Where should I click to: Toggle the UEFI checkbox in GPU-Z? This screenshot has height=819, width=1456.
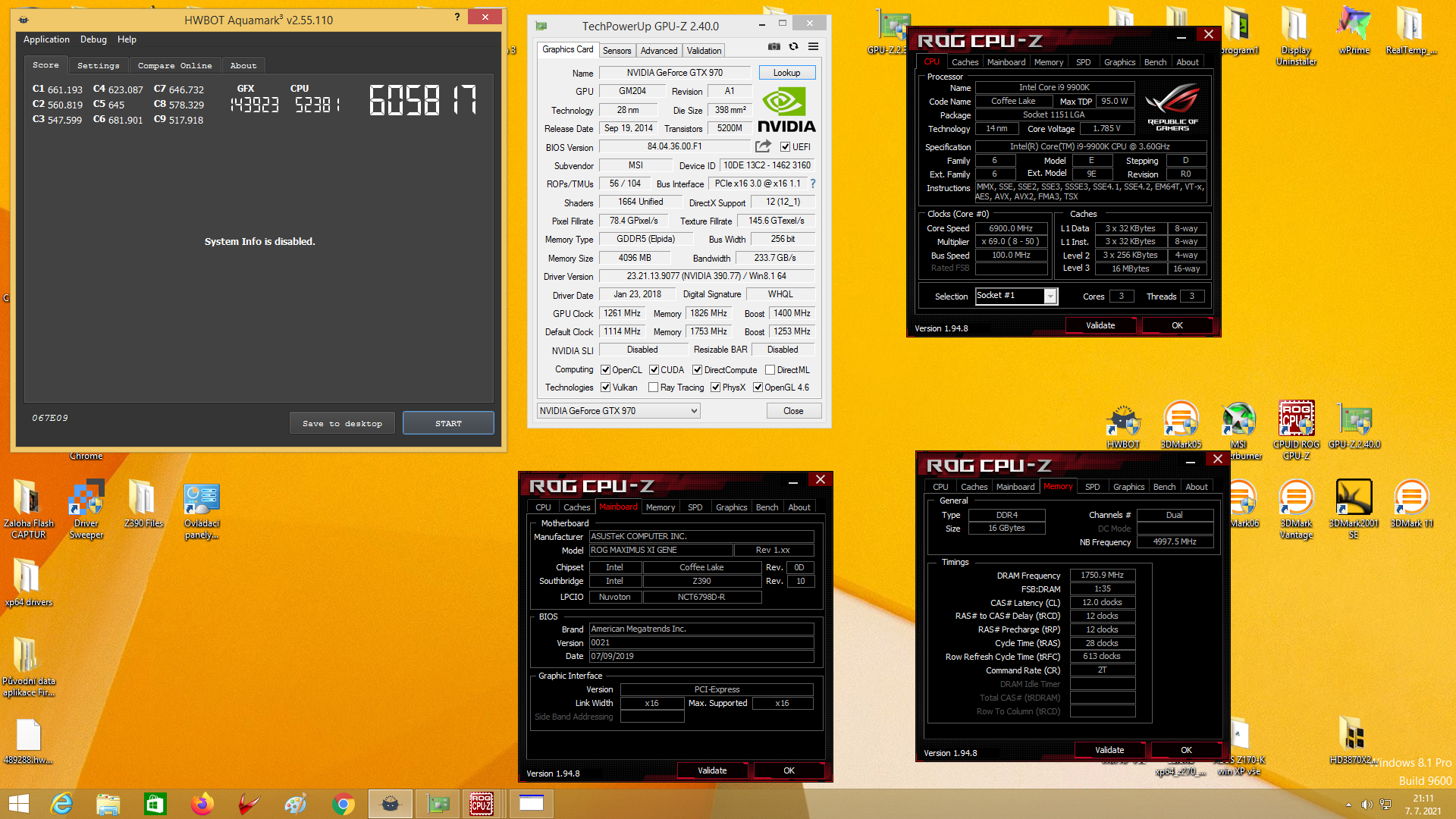click(785, 147)
